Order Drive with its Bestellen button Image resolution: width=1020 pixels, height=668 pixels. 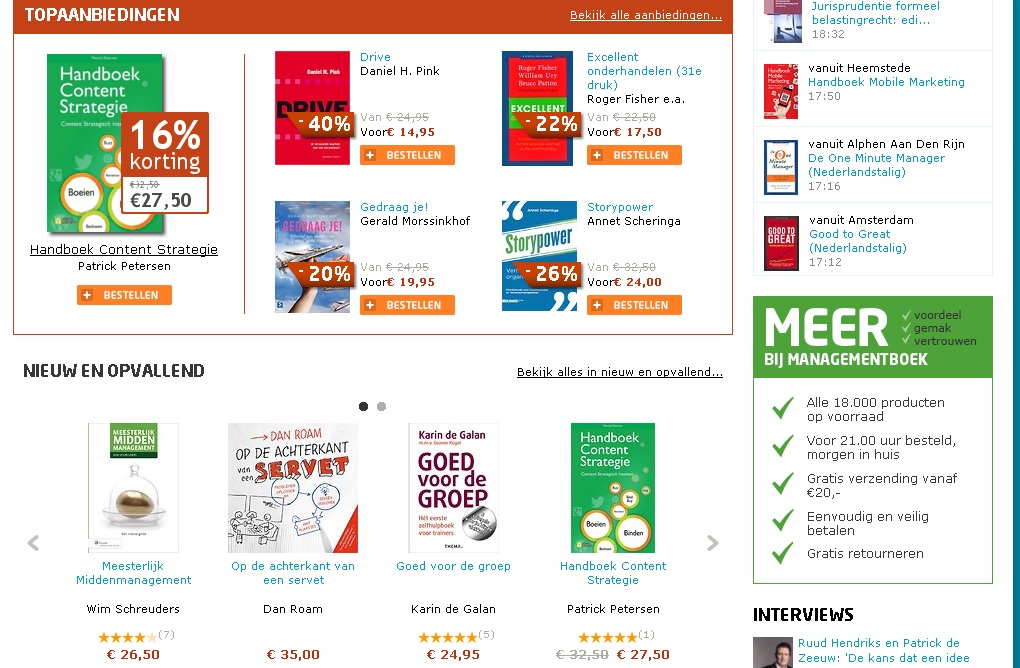coord(407,155)
